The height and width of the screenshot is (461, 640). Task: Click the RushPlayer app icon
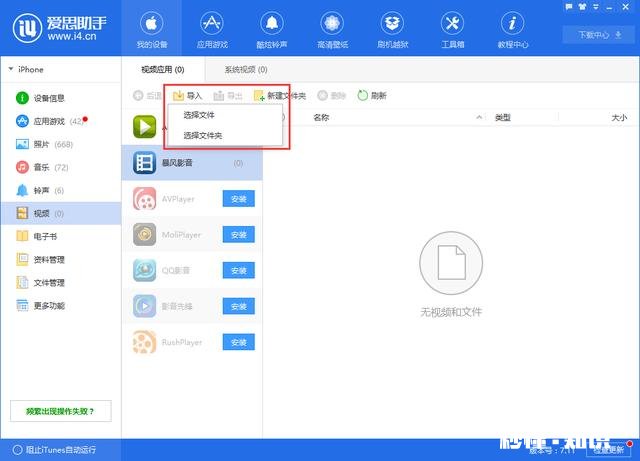point(144,342)
